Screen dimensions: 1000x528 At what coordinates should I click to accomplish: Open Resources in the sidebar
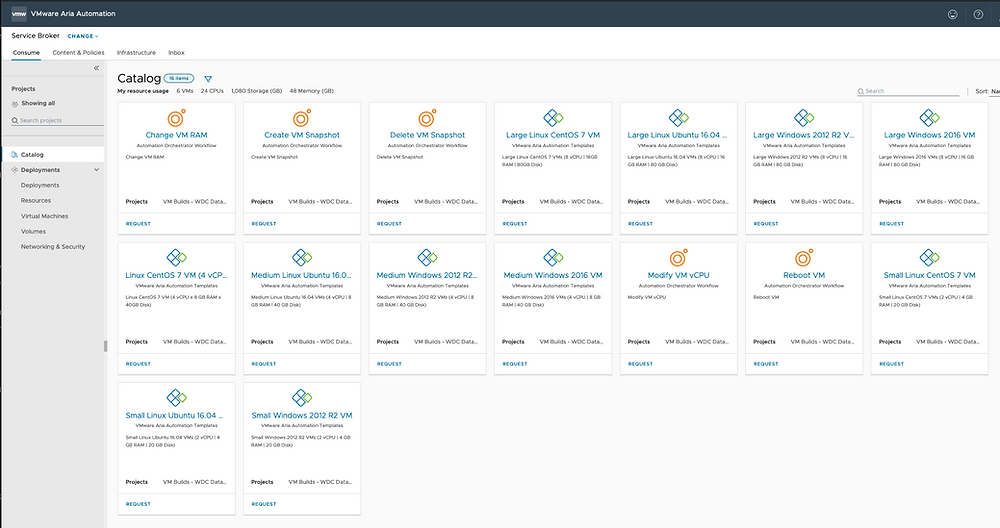pyautogui.click(x=36, y=200)
